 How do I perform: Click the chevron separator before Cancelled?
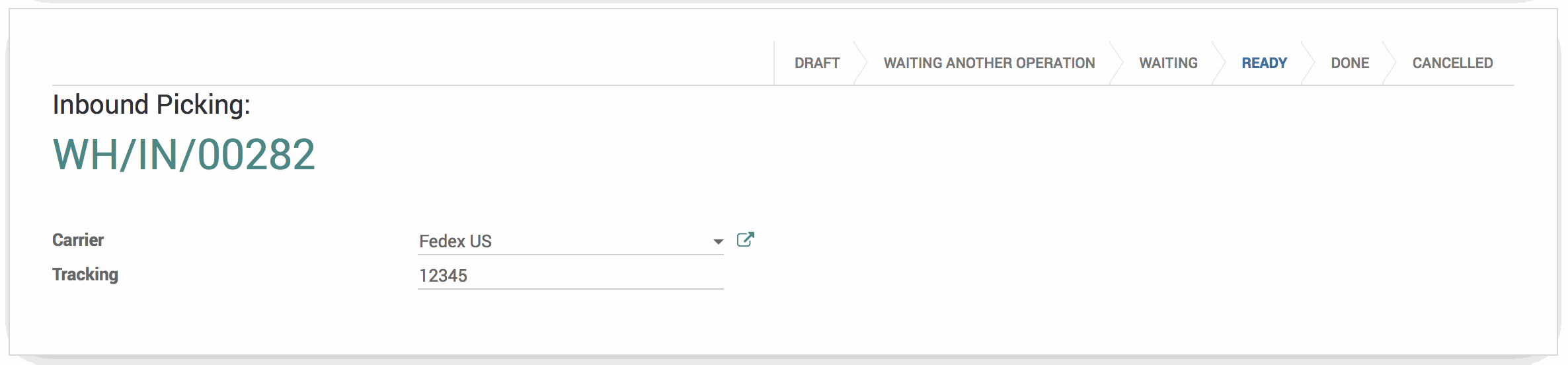click(x=1389, y=63)
